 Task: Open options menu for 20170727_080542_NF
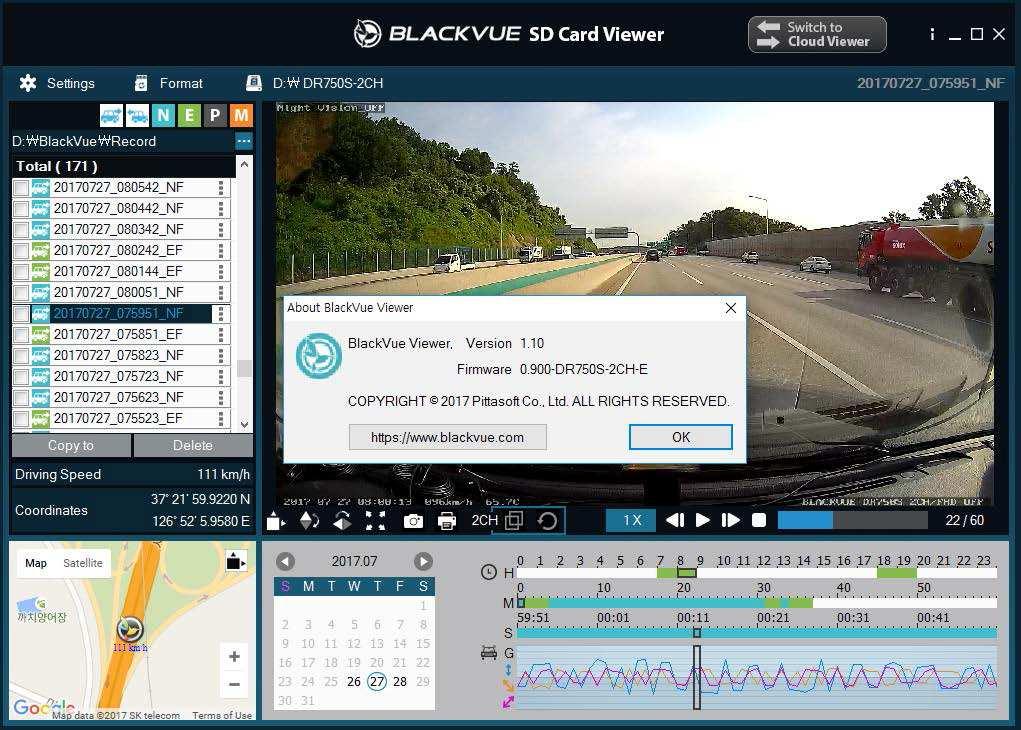coord(221,188)
